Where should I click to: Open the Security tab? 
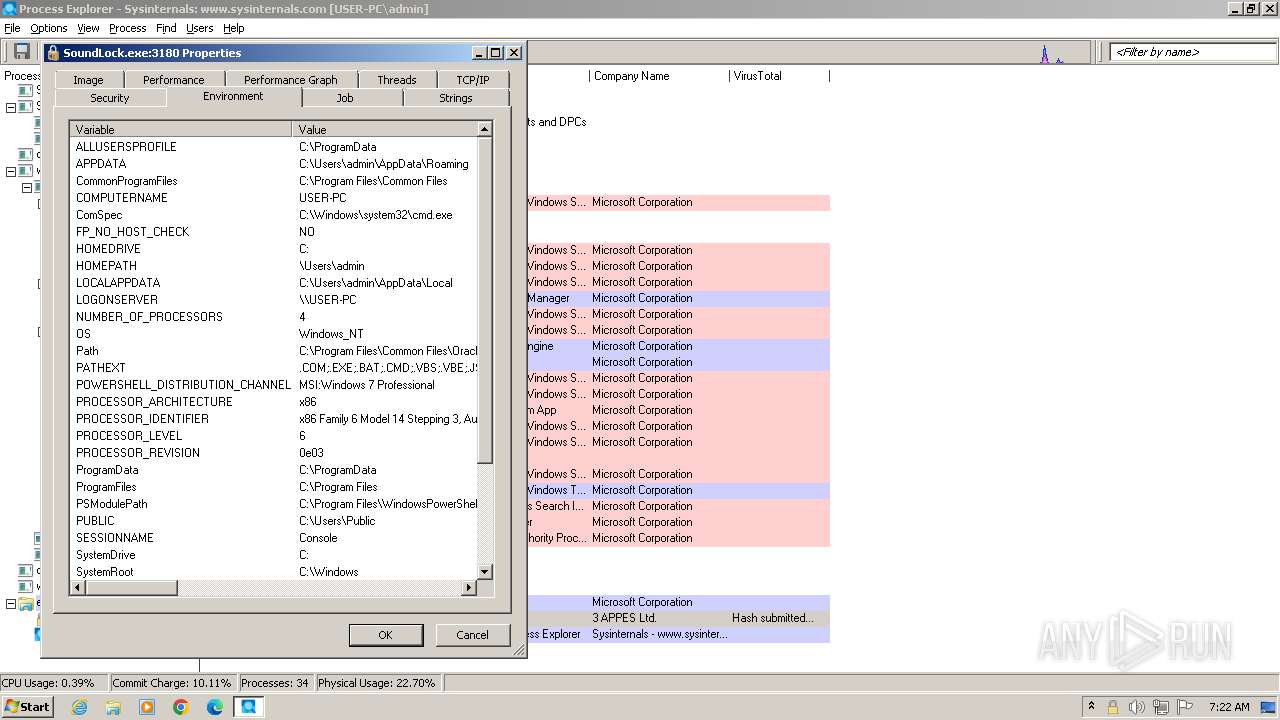click(x=110, y=98)
